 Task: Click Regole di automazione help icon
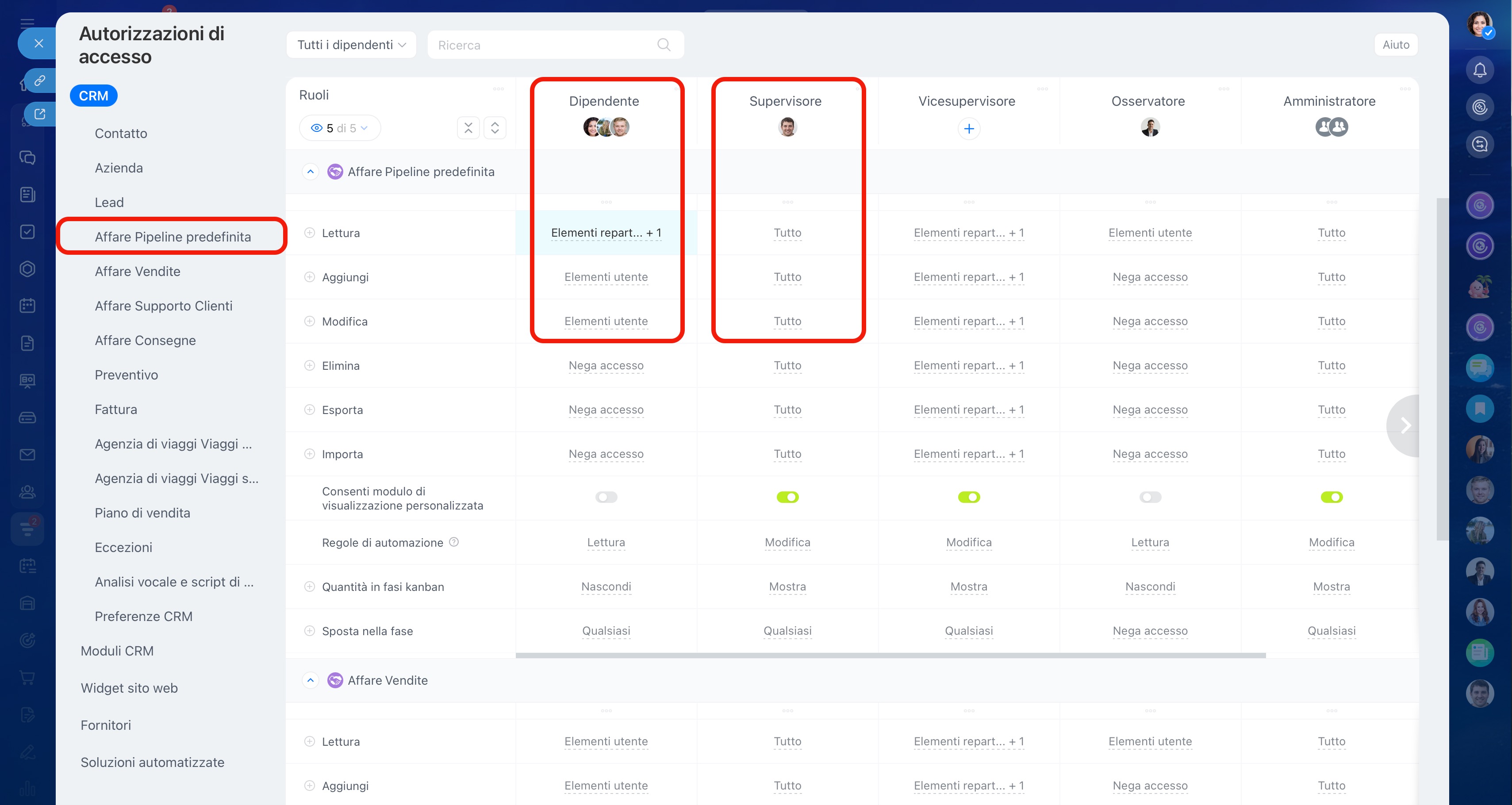pos(454,542)
